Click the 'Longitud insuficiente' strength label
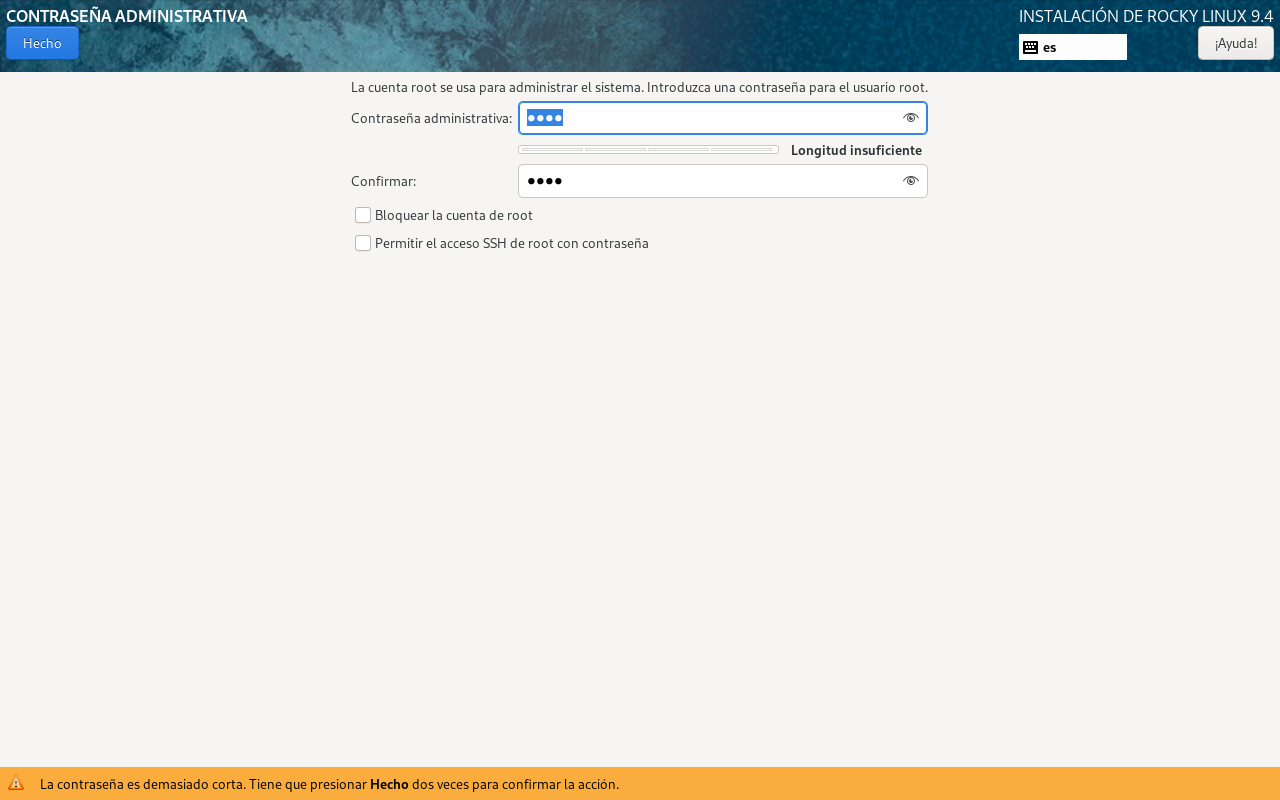 (x=856, y=150)
